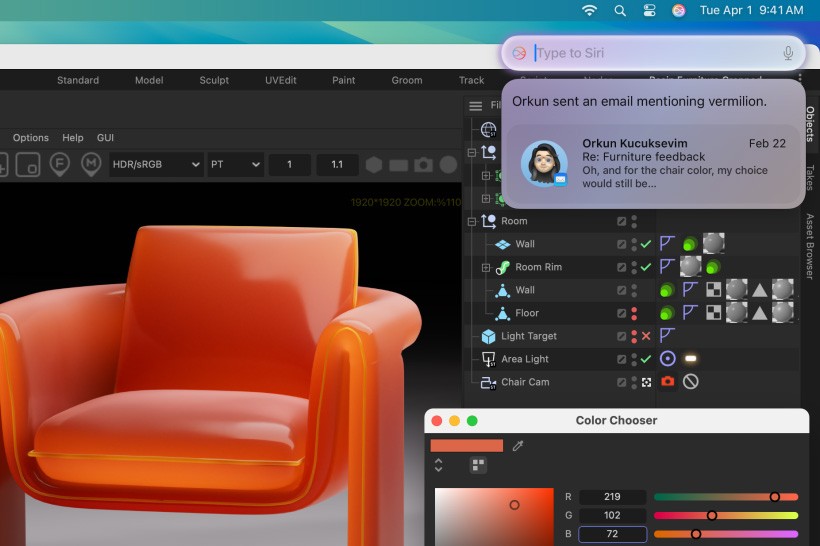820x546 pixels.
Task: Open the Objects panel hamburger menu
Action: pos(476,105)
